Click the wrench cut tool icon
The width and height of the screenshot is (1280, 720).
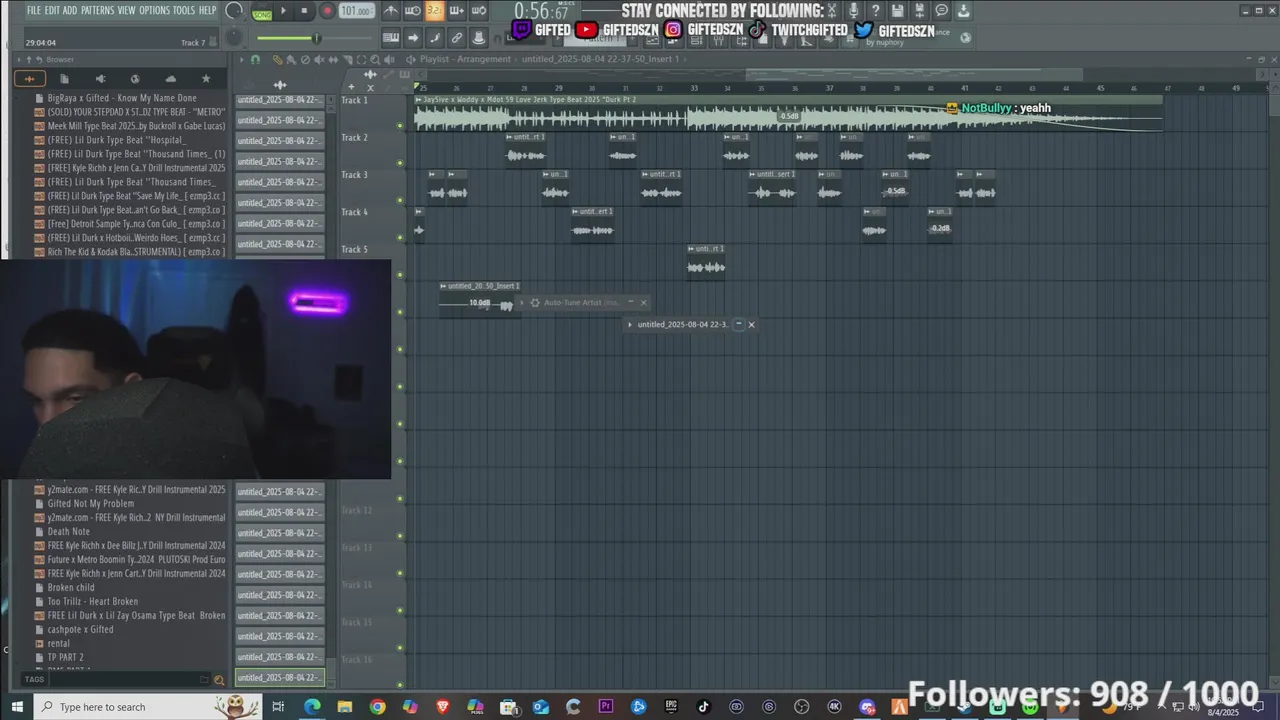[x=832, y=11]
